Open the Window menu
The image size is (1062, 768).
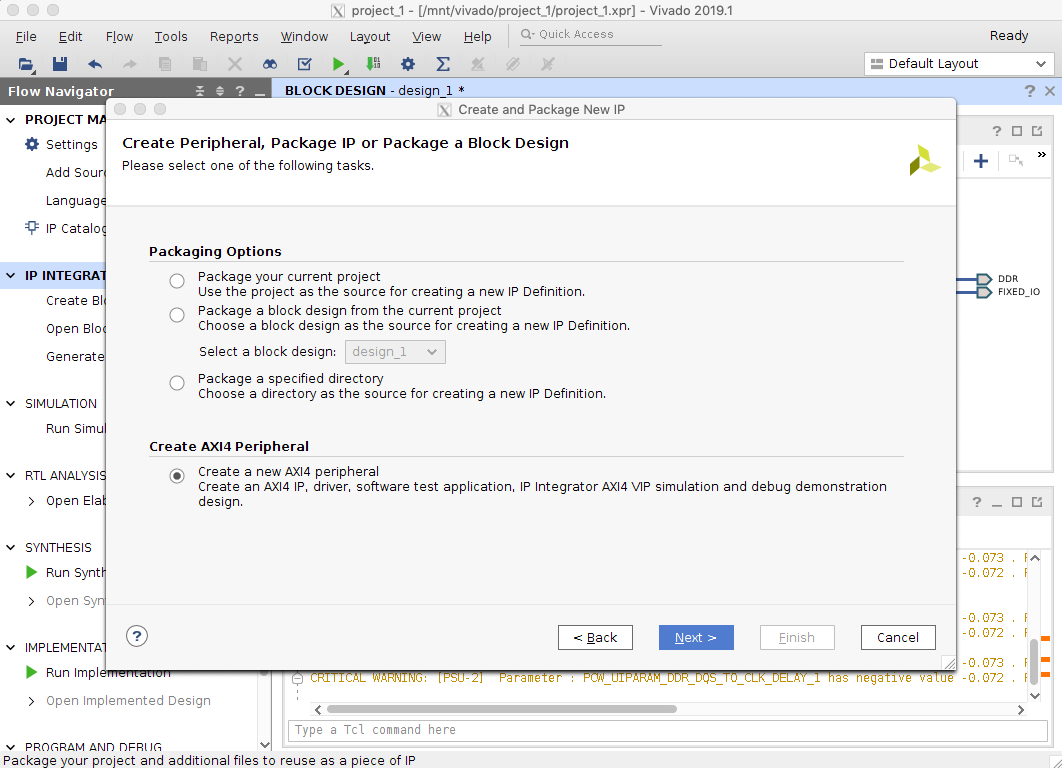point(304,37)
